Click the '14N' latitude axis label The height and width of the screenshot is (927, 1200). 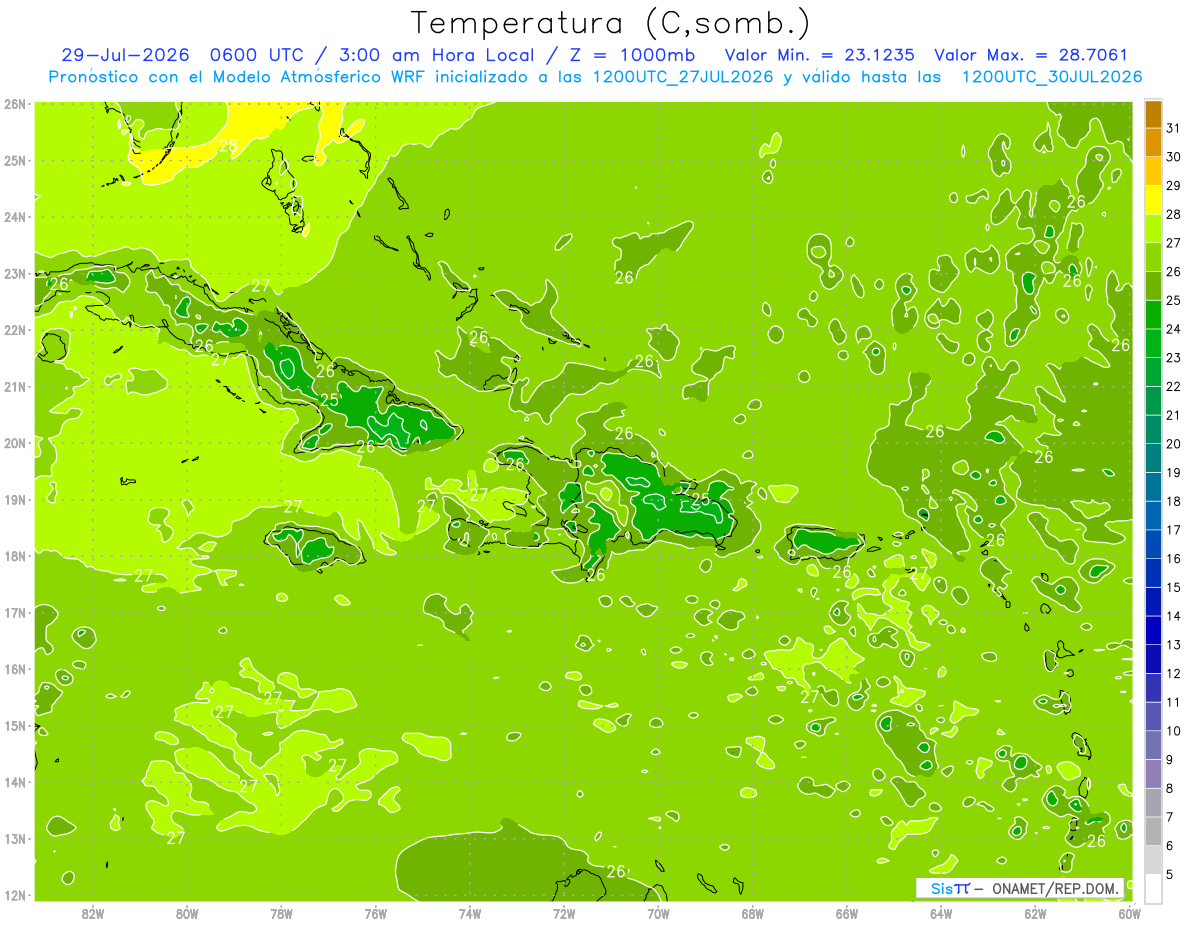click(15, 782)
